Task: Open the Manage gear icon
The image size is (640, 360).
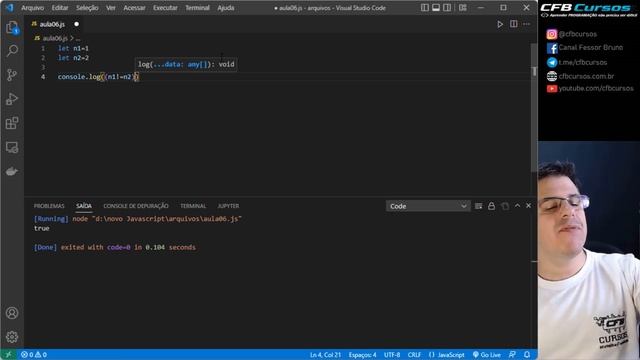Action: (x=12, y=337)
